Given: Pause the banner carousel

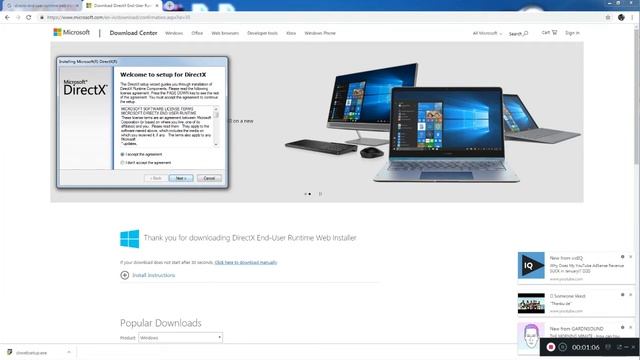Looking at the screenshot, I should click(320, 194).
